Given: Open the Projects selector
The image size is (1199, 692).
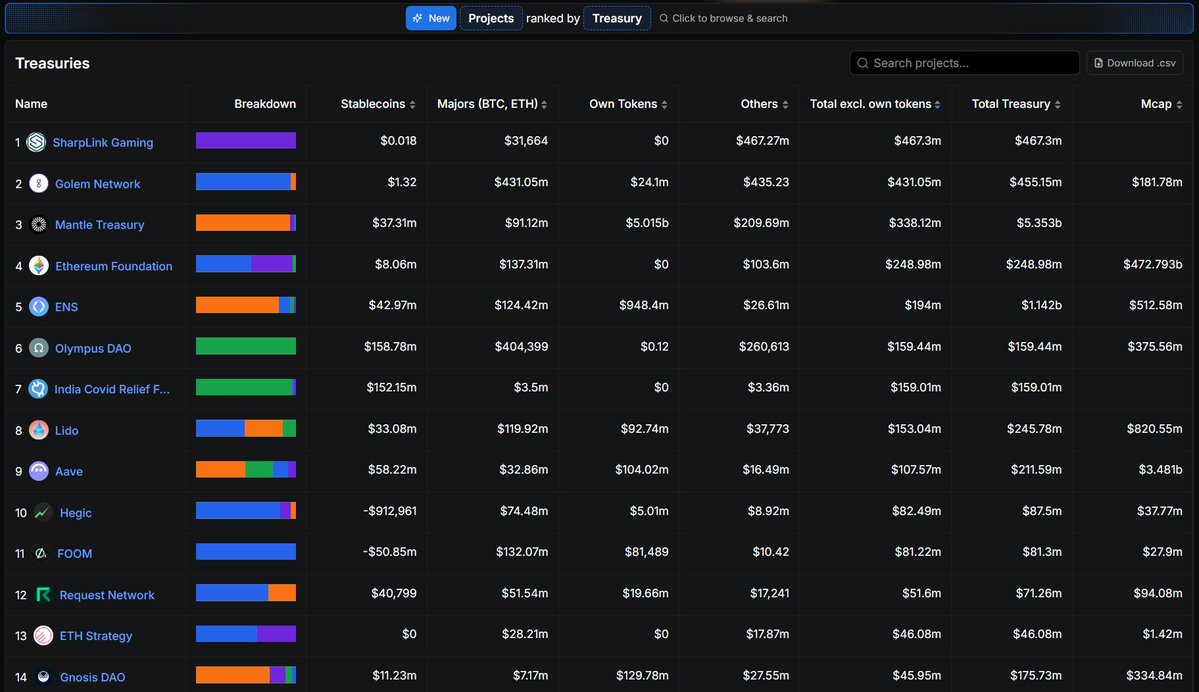Looking at the screenshot, I should [x=491, y=18].
